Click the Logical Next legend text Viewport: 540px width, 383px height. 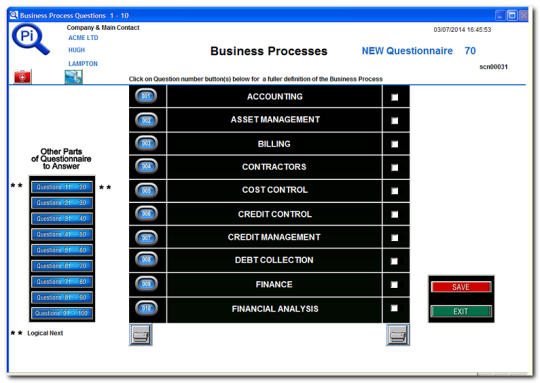45,333
